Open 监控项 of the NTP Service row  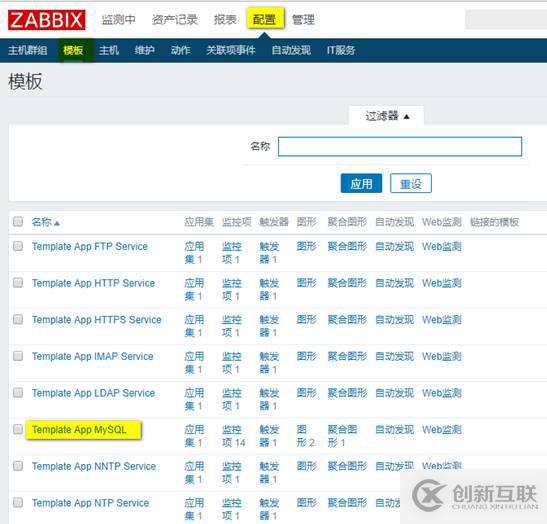coord(231,509)
